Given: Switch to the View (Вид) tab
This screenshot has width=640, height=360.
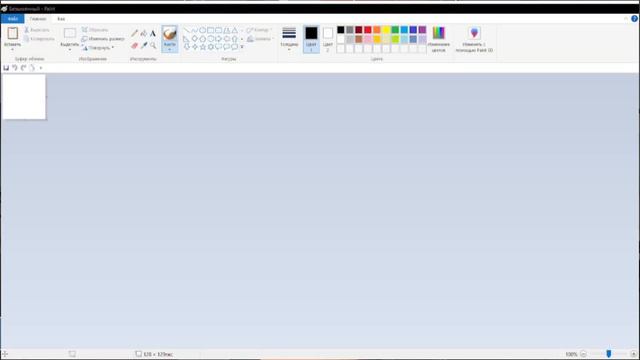Looking at the screenshot, I should pyautogui.click(x=61, y=19).
